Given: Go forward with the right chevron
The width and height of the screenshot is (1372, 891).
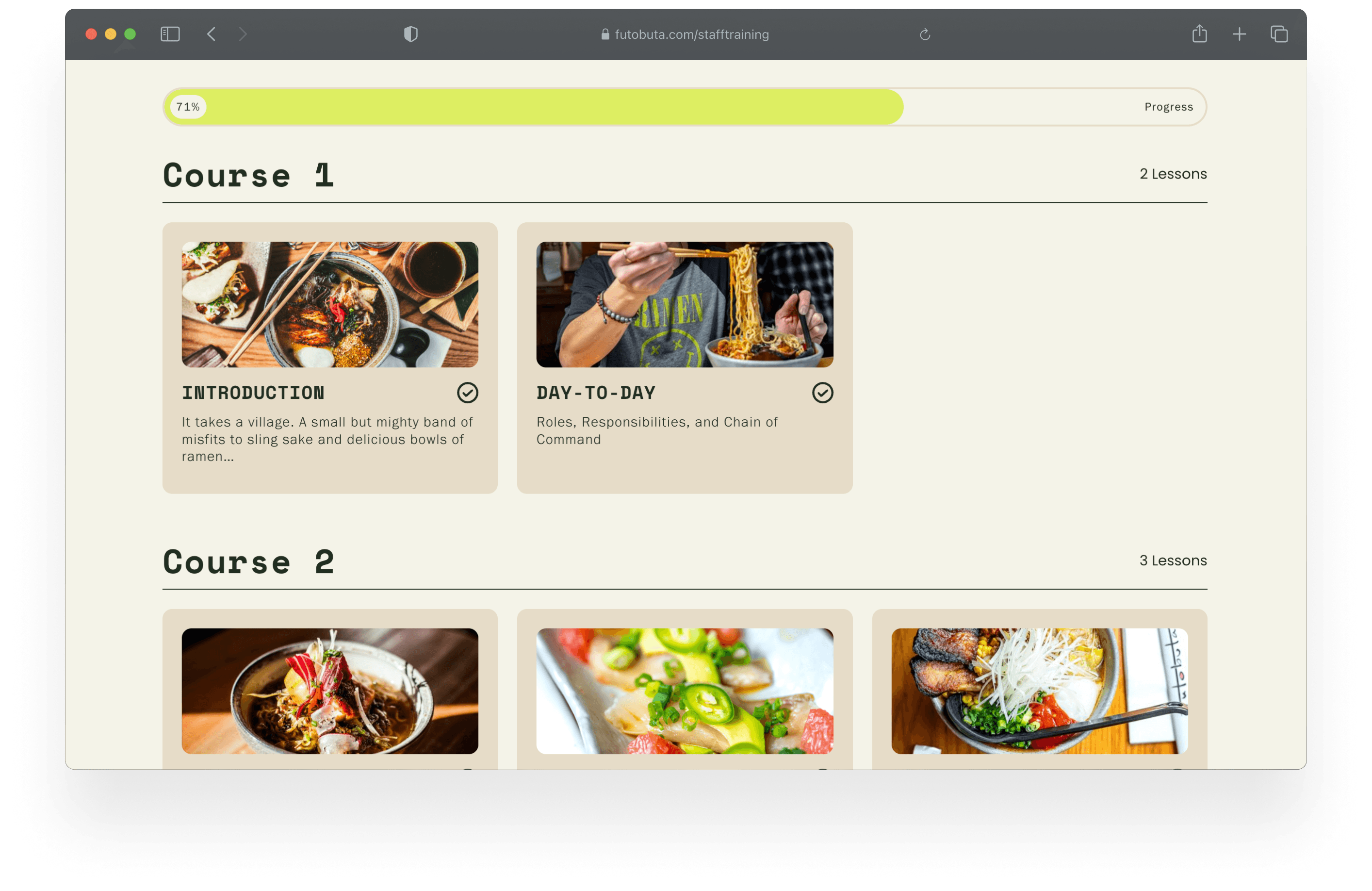Looking at the screenshot, I should pyautogui.click(x=243, y=34).
